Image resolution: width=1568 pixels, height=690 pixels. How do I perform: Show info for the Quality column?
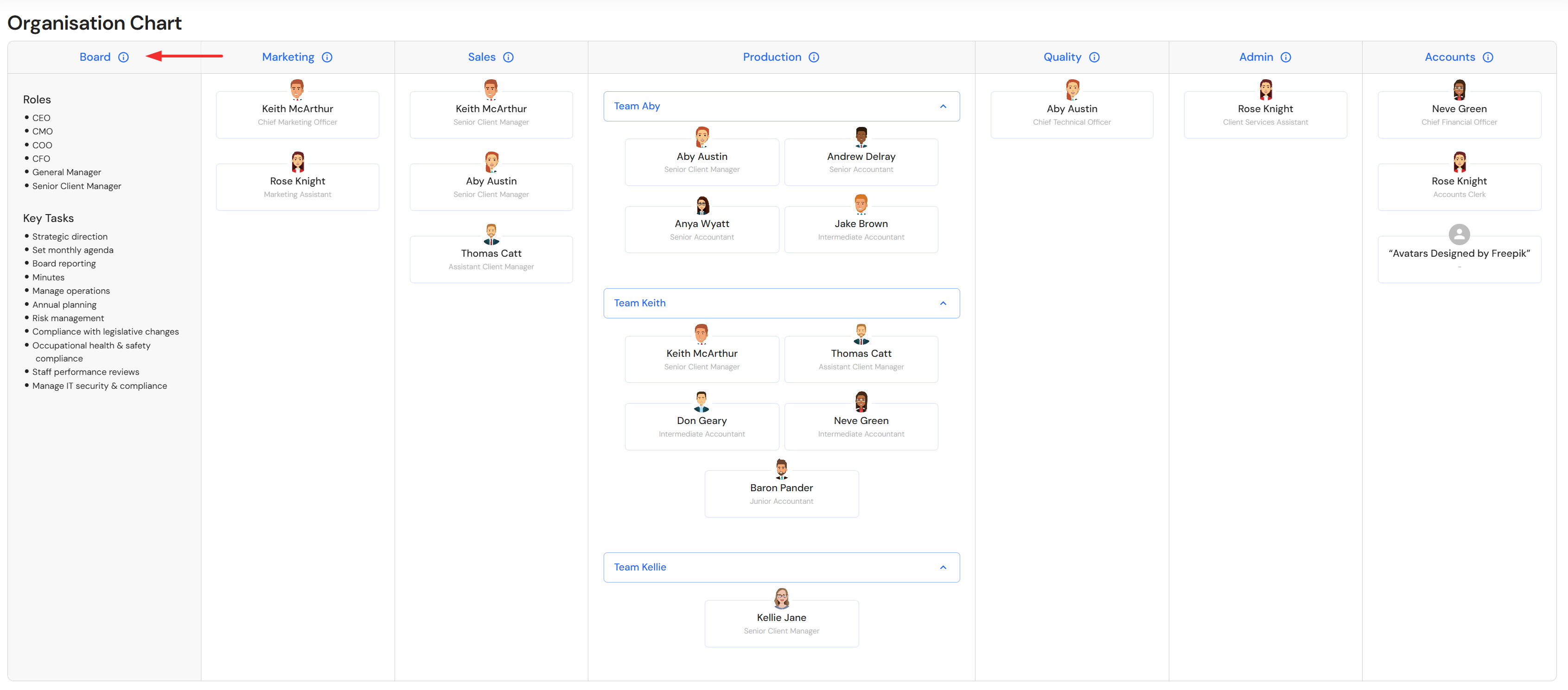coord(1094,57)
